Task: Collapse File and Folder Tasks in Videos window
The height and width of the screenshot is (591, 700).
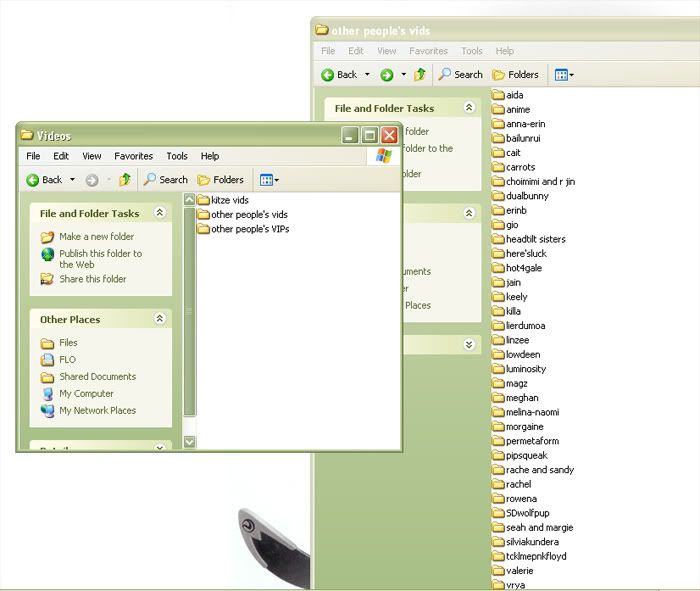Action: point(160,212)
